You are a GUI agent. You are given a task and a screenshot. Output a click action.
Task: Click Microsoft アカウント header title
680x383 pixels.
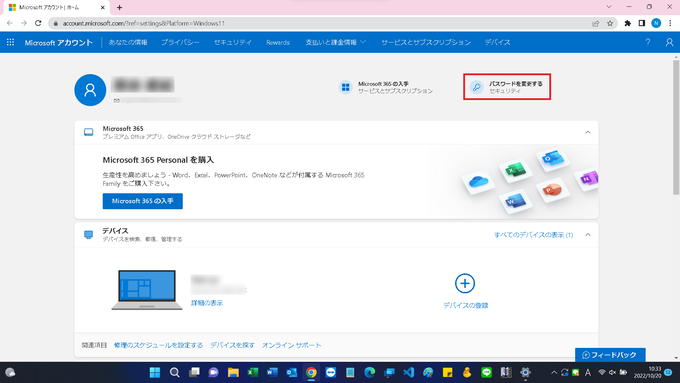click(x=59, y=42)
